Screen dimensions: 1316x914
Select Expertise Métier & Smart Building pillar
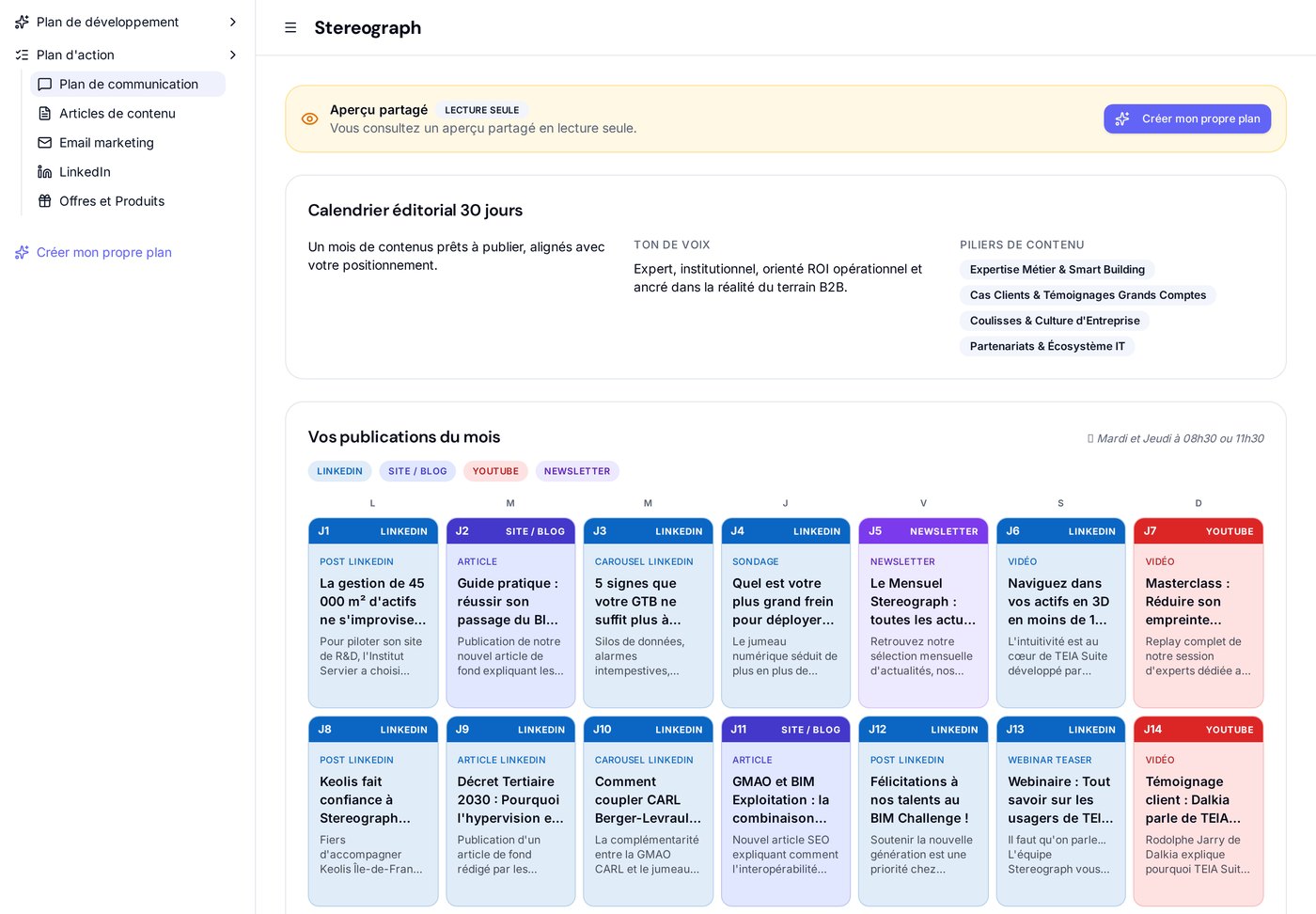point(1057,270)
